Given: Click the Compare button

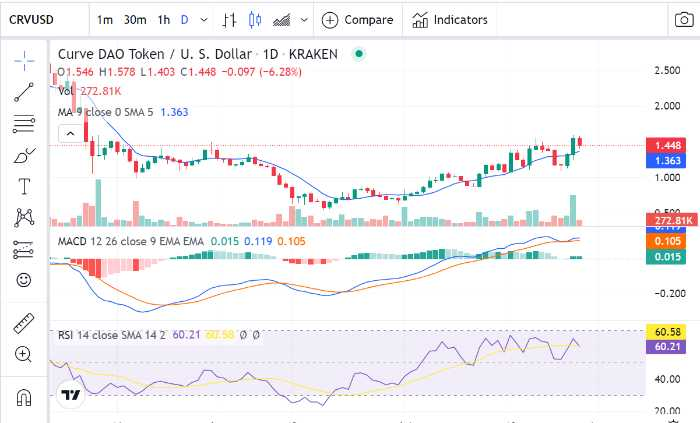Looking at the screenshot, I should click(x=358, y=20).
